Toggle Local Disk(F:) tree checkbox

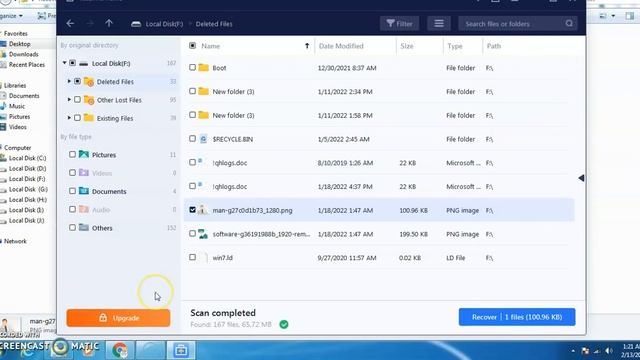(72, 63)
